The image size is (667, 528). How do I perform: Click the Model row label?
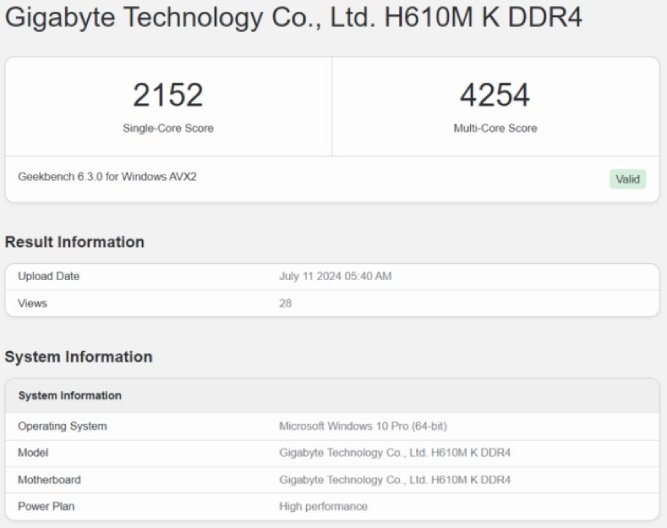click(33, 453)
